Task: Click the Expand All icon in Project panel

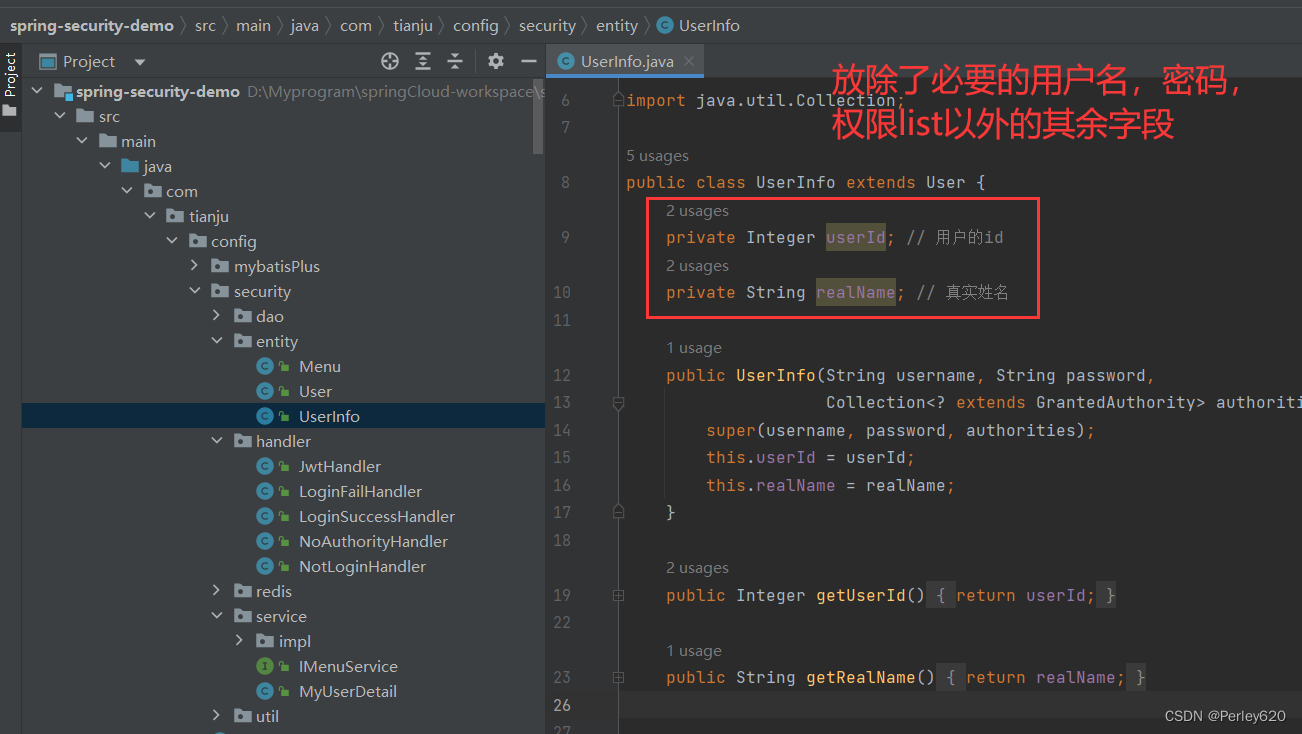Action: (423, 62)
